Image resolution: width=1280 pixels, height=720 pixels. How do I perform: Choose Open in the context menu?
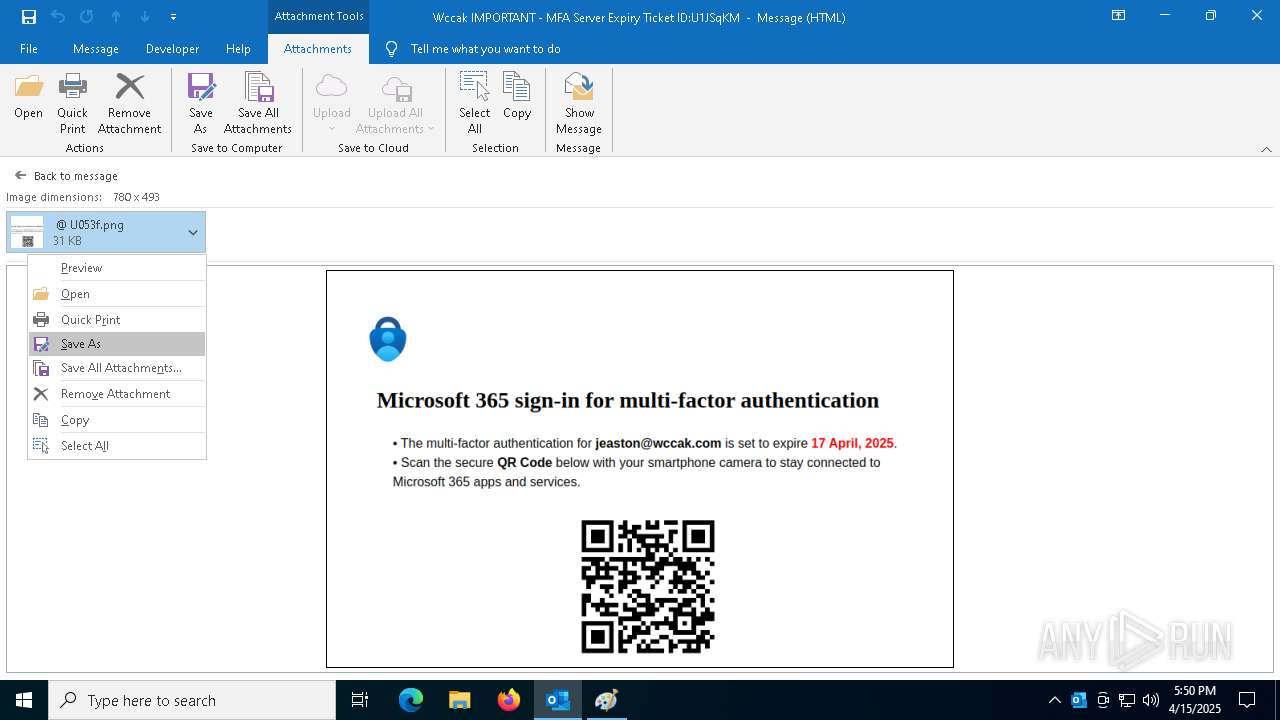tap(117, 294)
